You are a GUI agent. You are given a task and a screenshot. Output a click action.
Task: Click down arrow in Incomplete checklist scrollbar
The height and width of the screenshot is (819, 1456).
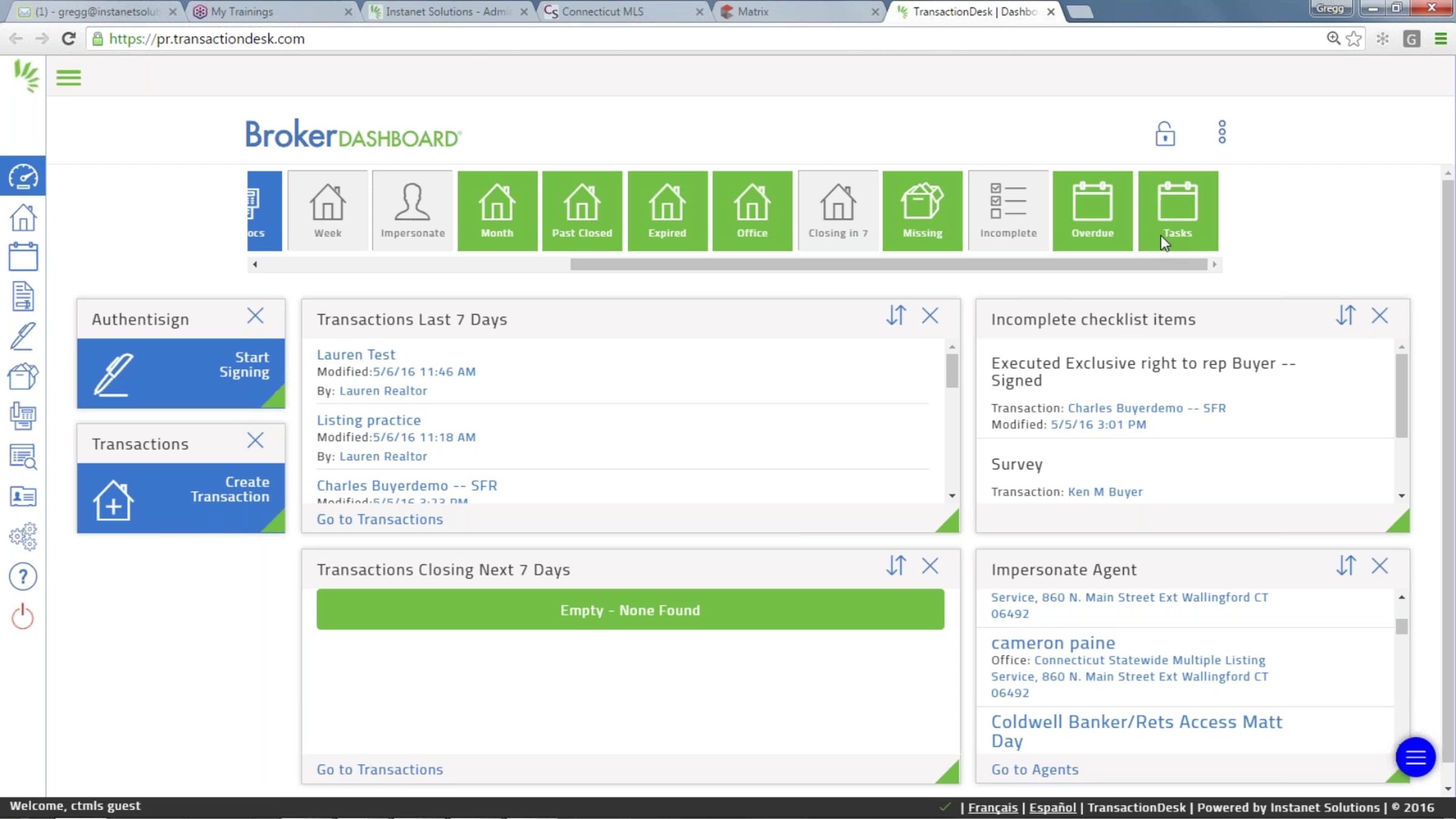(1401, 496)
